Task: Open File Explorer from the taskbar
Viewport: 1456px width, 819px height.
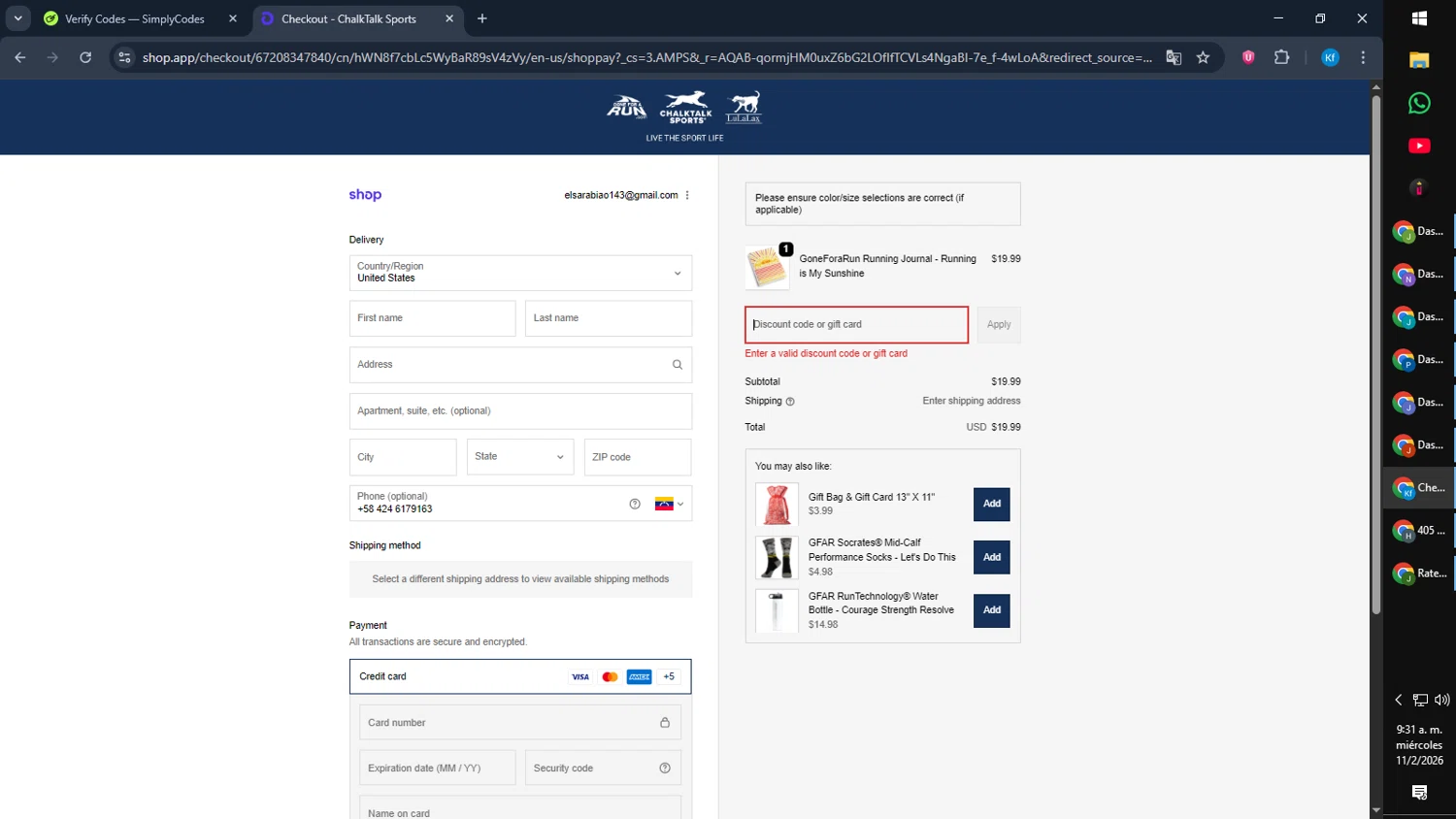Action: pos(1419,60)
